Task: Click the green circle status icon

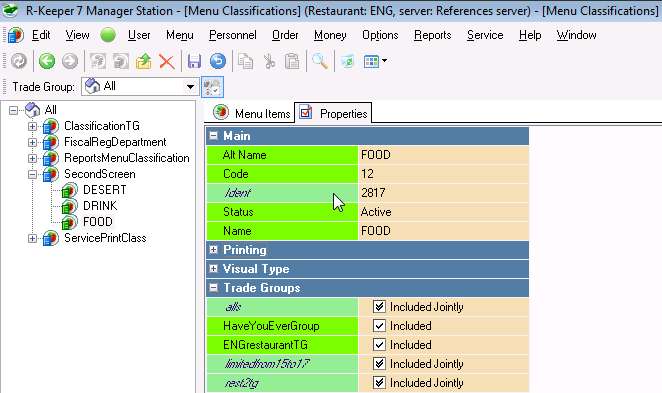Action: [x=108, y=35]
